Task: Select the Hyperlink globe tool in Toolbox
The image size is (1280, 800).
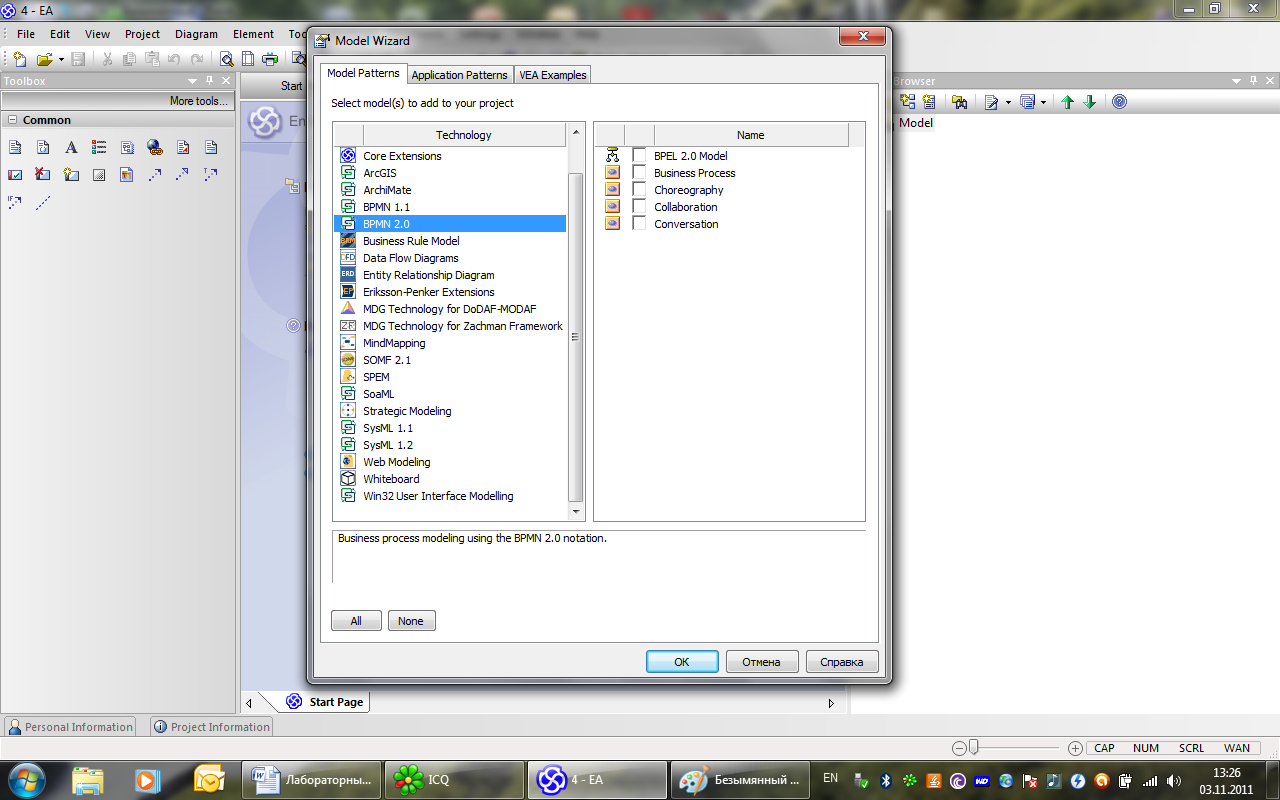Action: tap(155, 147)
